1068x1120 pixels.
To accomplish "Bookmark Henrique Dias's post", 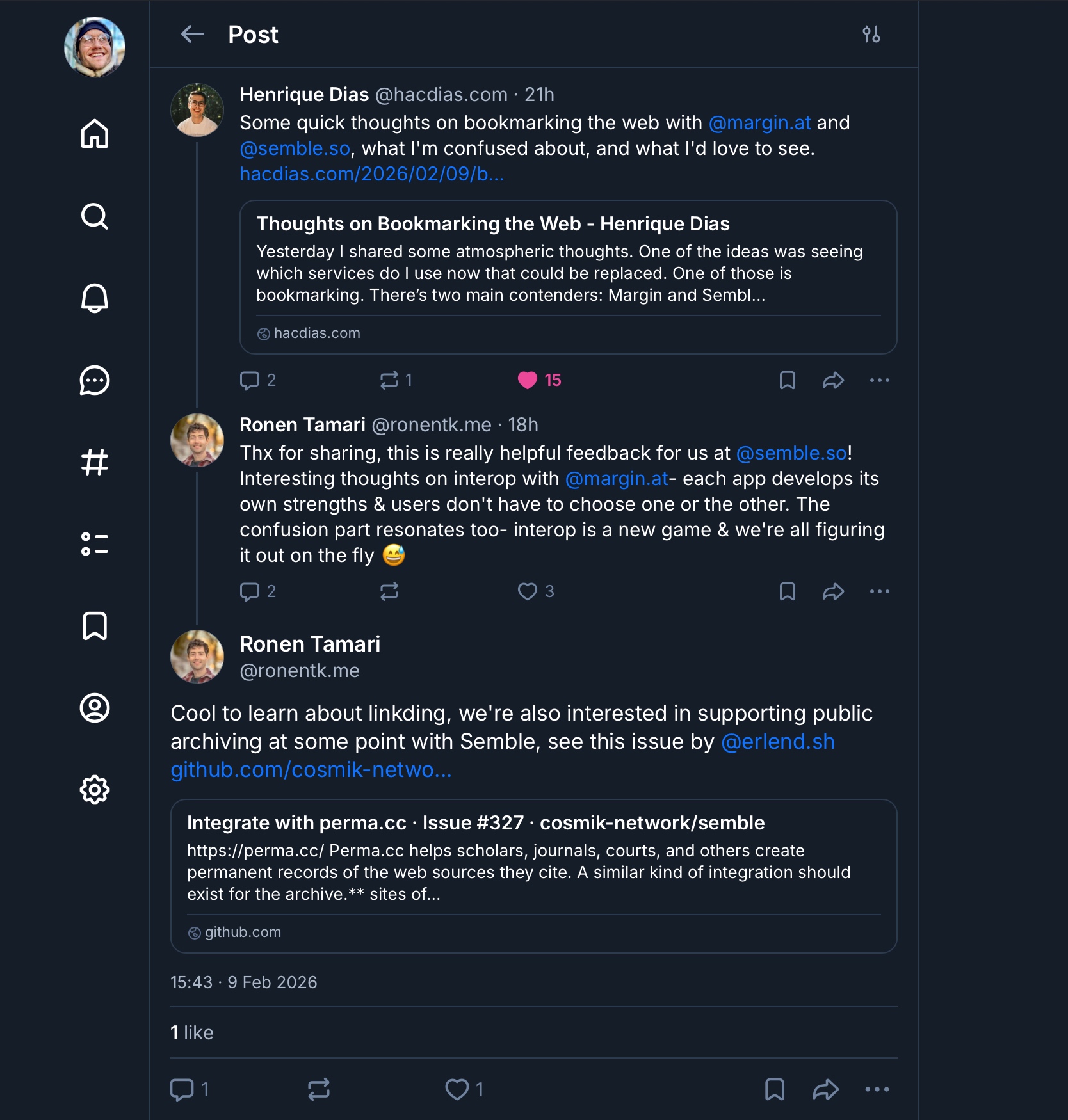I will [x=787, y=380].
